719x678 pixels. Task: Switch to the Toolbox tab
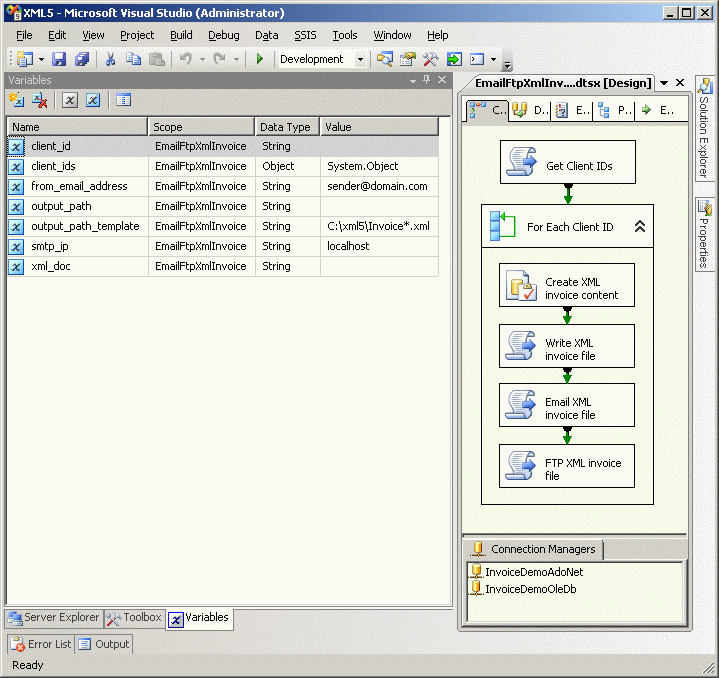click(x=134, y=618)
